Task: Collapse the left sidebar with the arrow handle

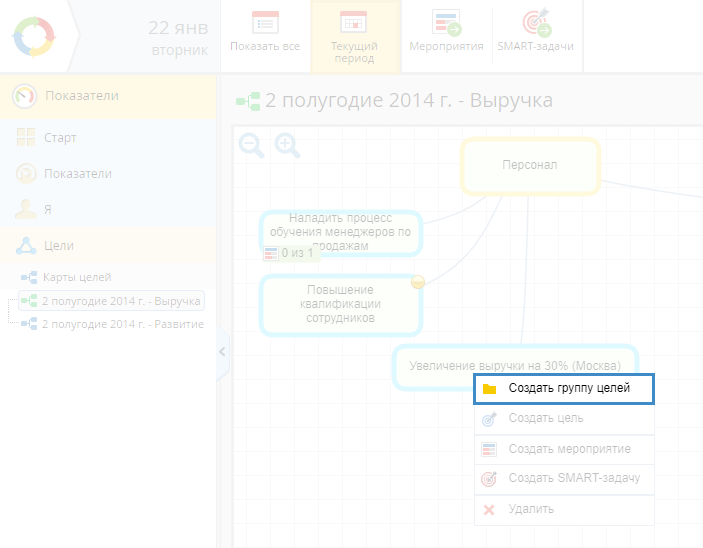Action: click(222, 351)
